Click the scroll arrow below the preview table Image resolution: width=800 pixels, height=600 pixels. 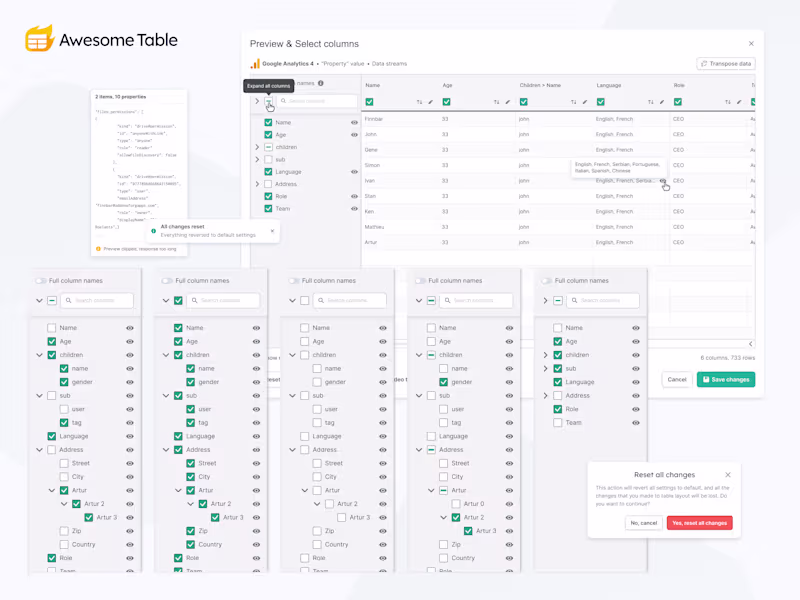751,344
